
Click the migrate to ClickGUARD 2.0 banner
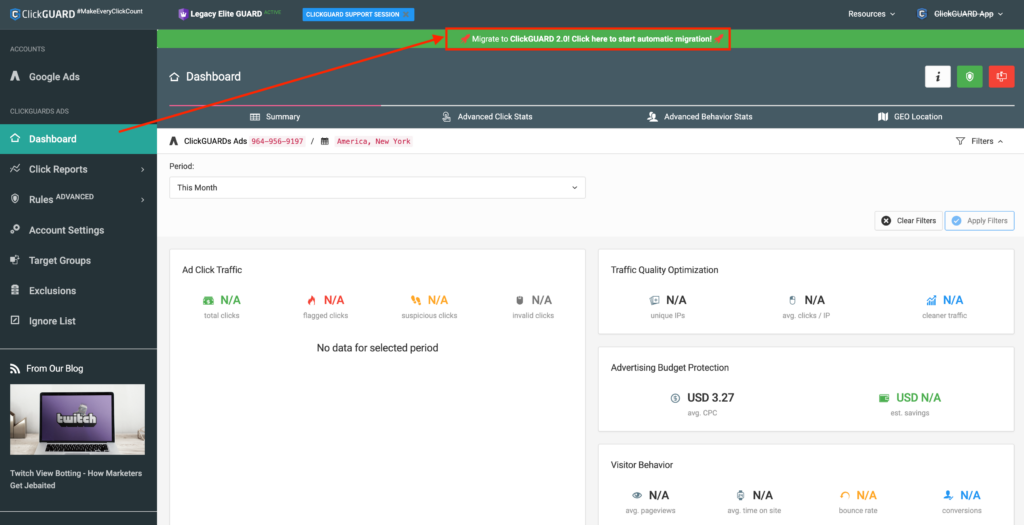point(587,39)
